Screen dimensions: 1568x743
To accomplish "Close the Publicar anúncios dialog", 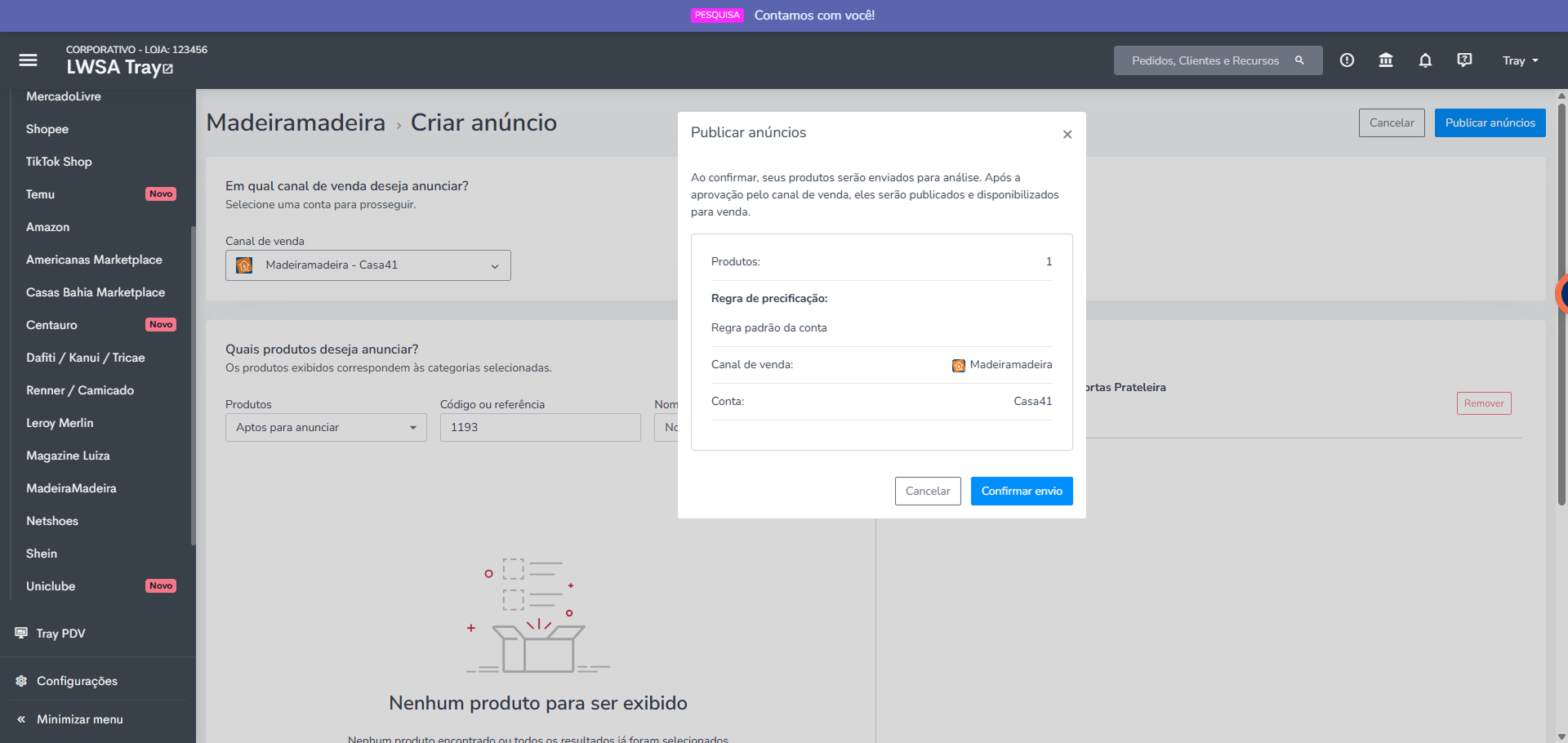I will (1067, 135).
